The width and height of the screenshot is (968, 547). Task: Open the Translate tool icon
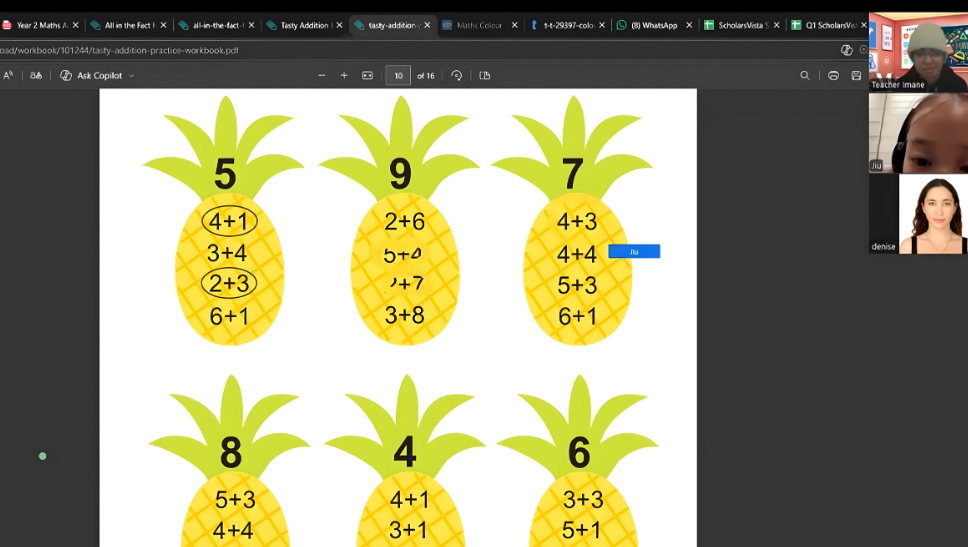tap(36, 76)
